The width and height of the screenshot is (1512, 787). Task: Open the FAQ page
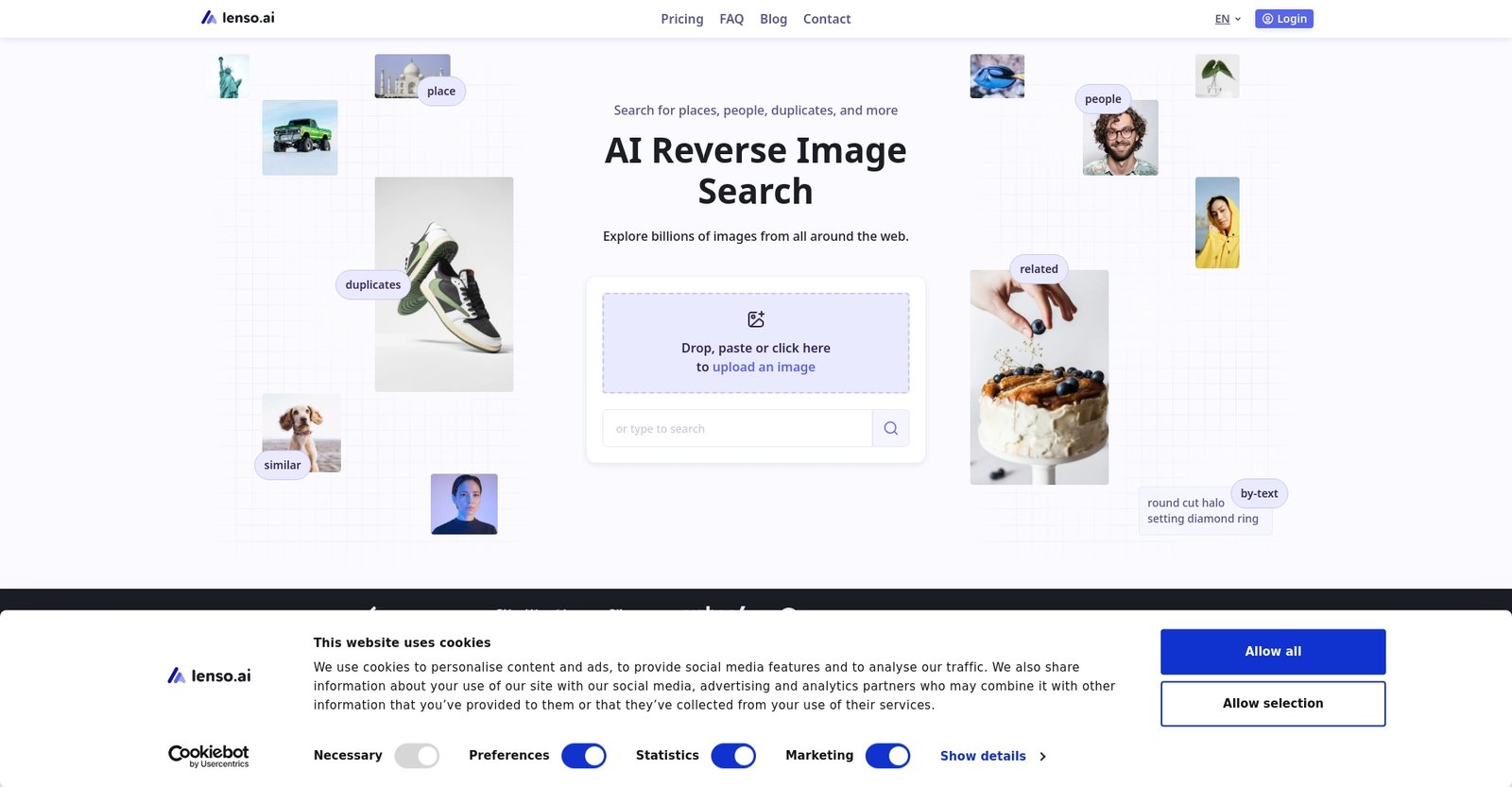click(x=731, y=19)
